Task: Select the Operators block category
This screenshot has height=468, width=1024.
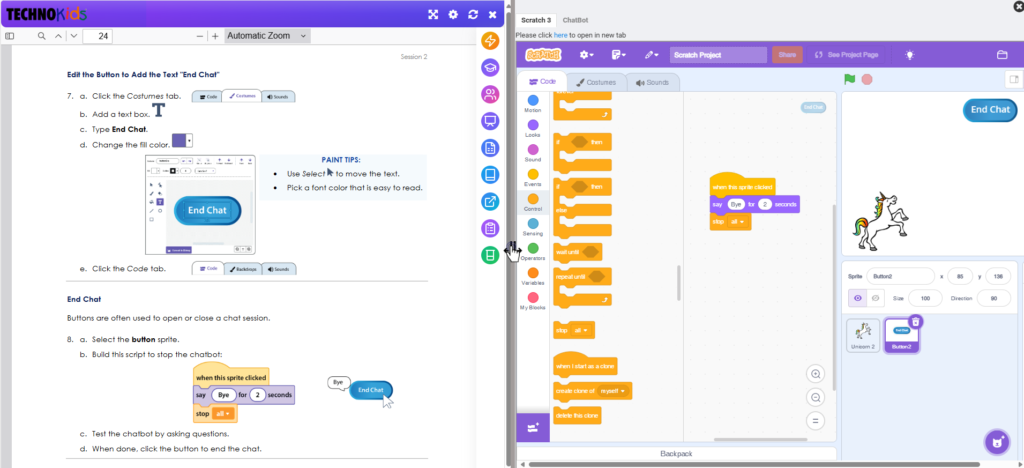Action: coord(533,252)
